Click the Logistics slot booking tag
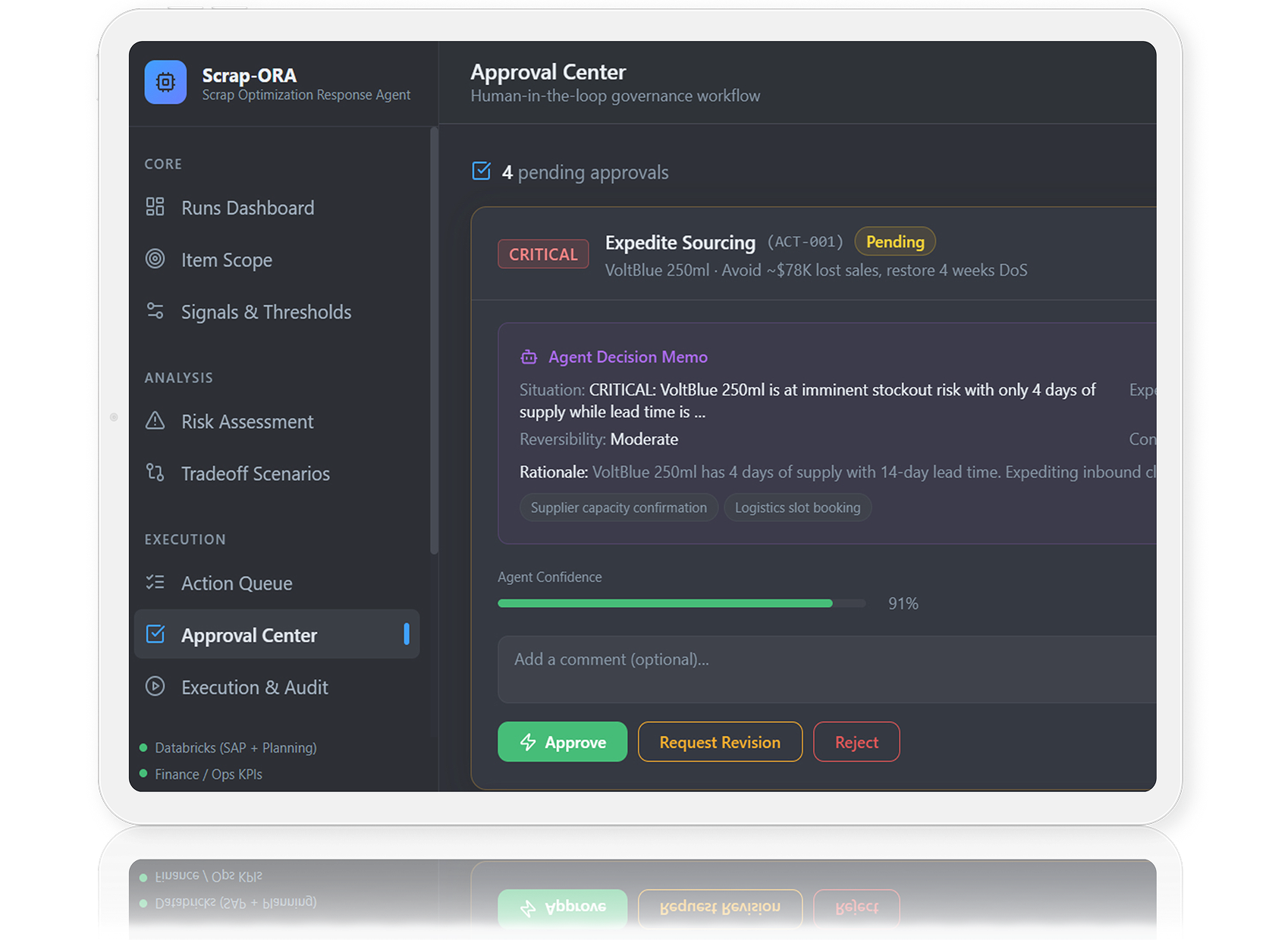This screenshot has width=1288, height=940. click(797, 508)
